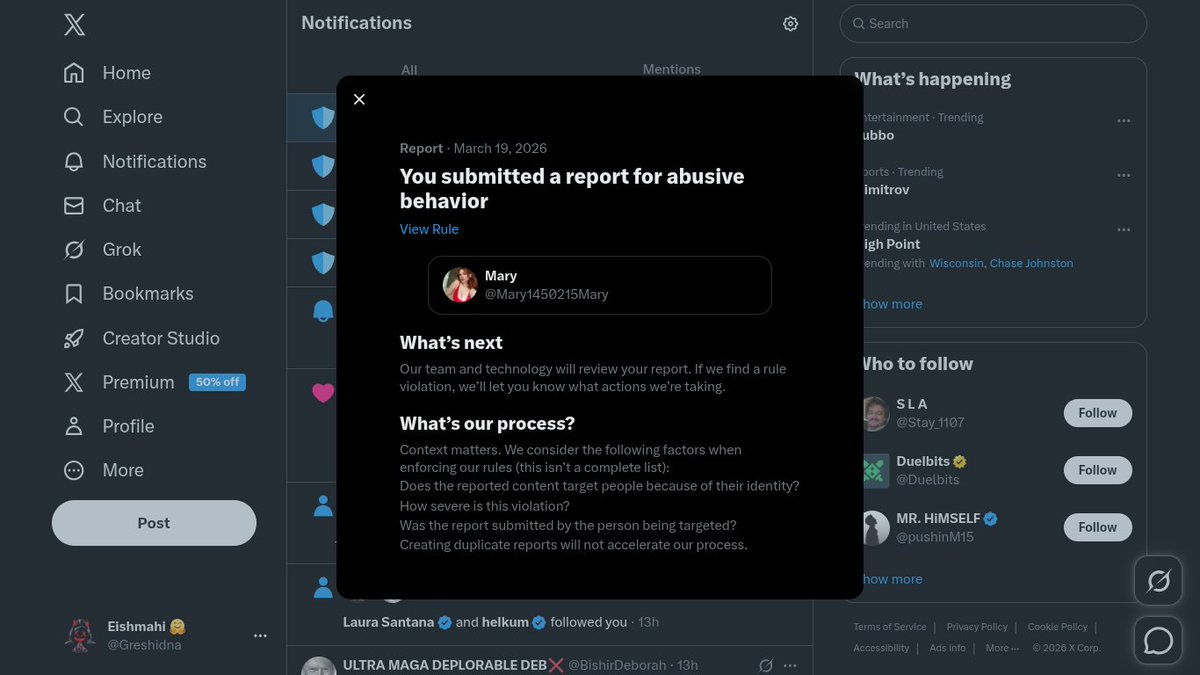Follow Duelbits

1097,470
